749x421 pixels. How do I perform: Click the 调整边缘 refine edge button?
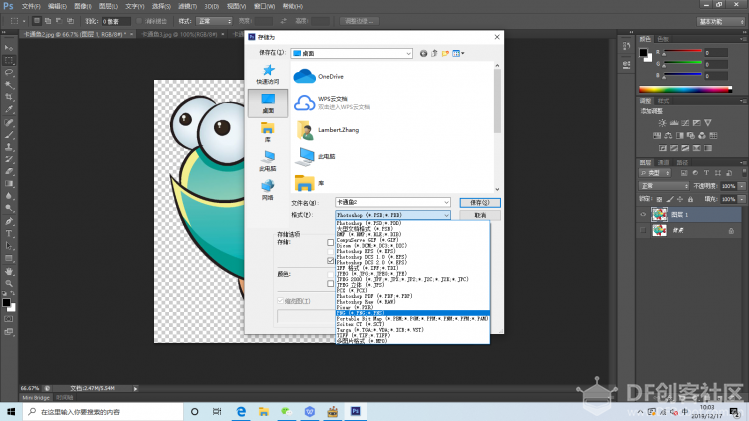359,21
